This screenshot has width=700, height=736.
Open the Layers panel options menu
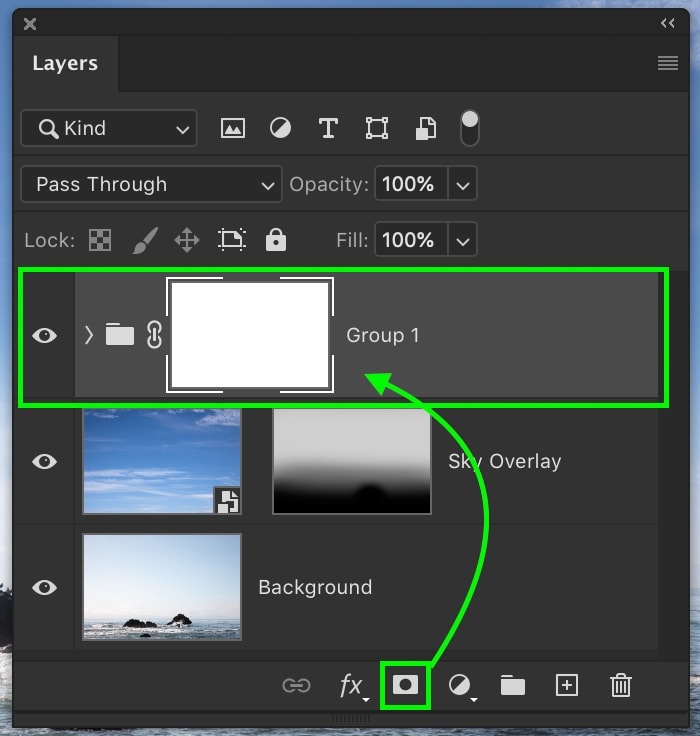[x=667, y=63]
